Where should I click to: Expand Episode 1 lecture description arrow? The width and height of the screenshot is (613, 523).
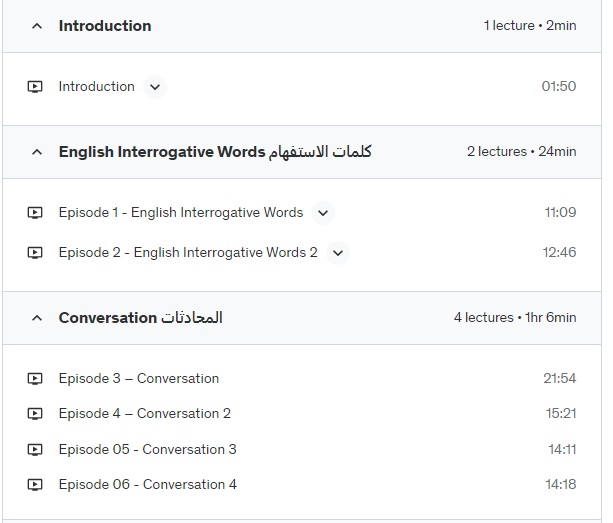[x=323, y=213]
